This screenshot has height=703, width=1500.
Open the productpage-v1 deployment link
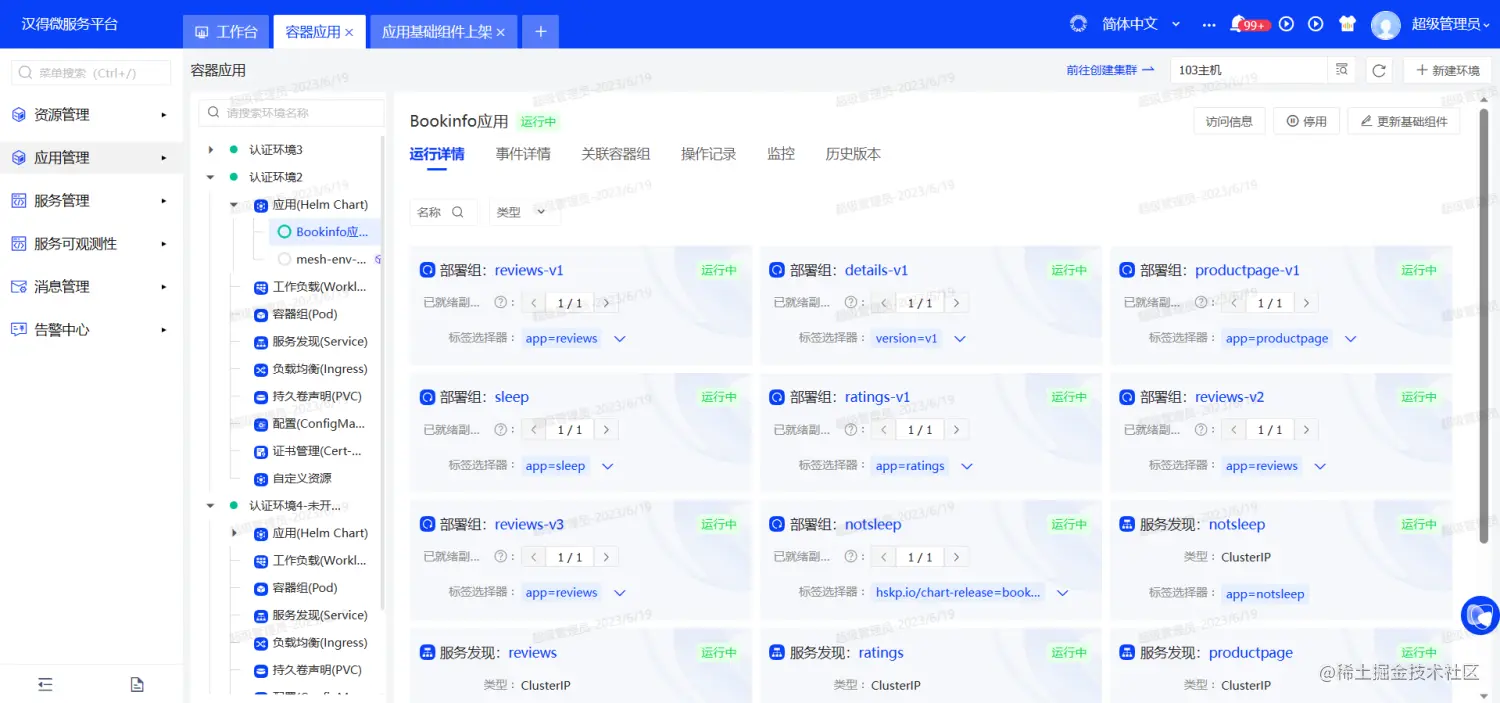1247,270
